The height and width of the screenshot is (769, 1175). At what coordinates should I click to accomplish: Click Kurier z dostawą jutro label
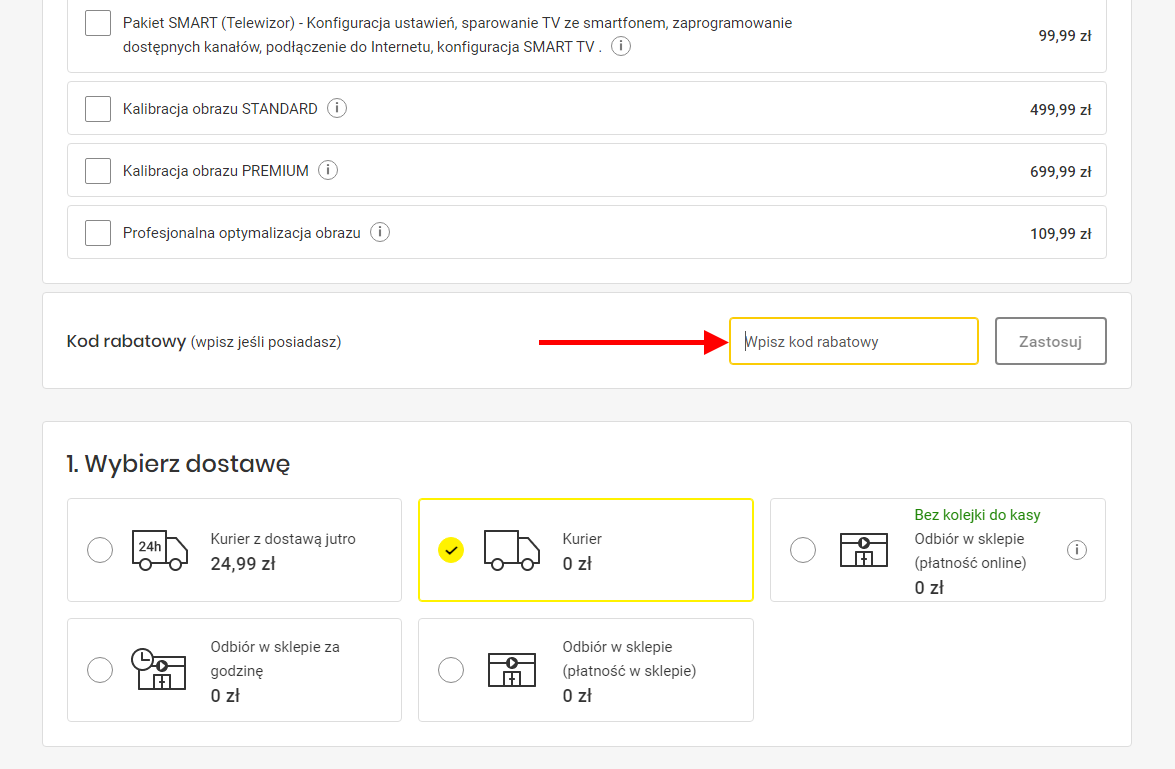click(283, 539)
